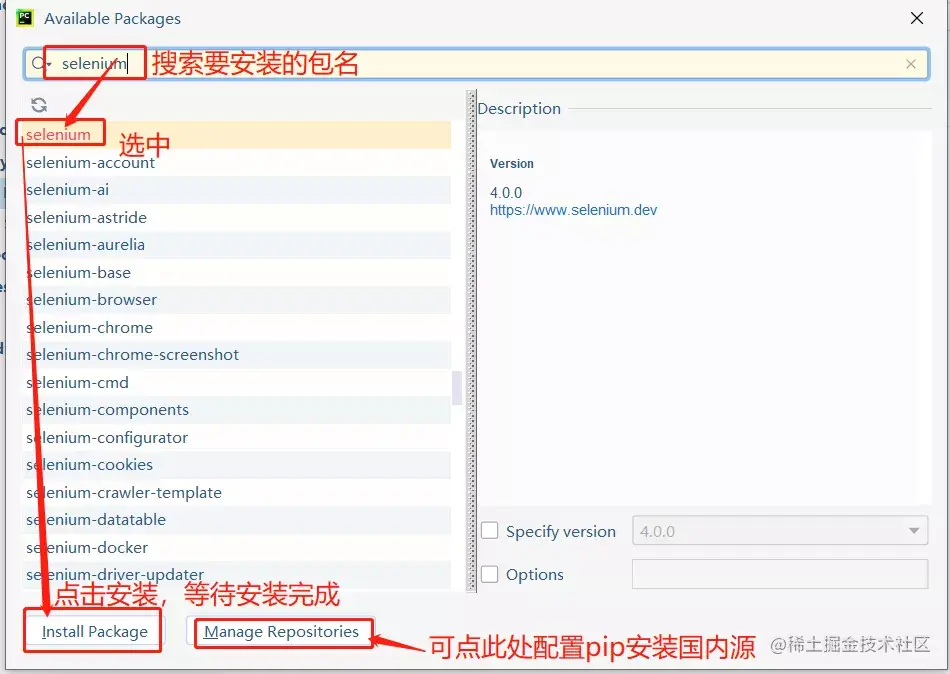This screenshot has height=674, width=950.
Task: Highlight the selenium-cmd row
Action: (238, 382)
